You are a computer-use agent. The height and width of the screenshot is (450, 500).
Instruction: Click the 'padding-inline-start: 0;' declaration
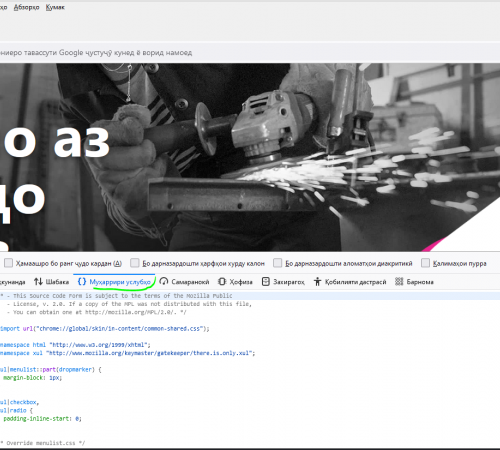tap(42, 418)
